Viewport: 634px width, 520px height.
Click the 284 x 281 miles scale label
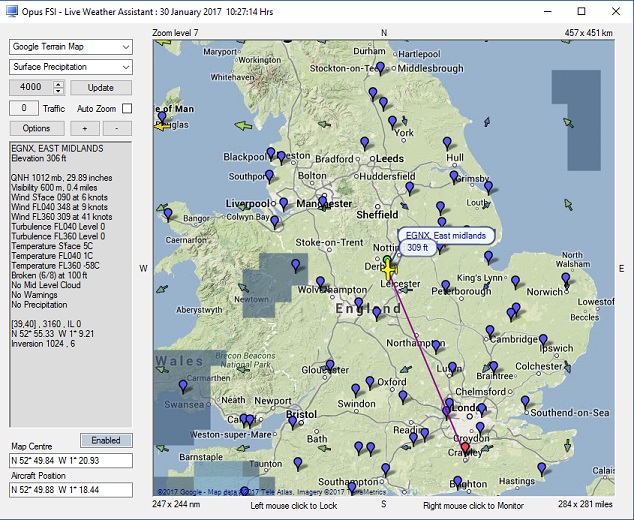tap(585, 504)
